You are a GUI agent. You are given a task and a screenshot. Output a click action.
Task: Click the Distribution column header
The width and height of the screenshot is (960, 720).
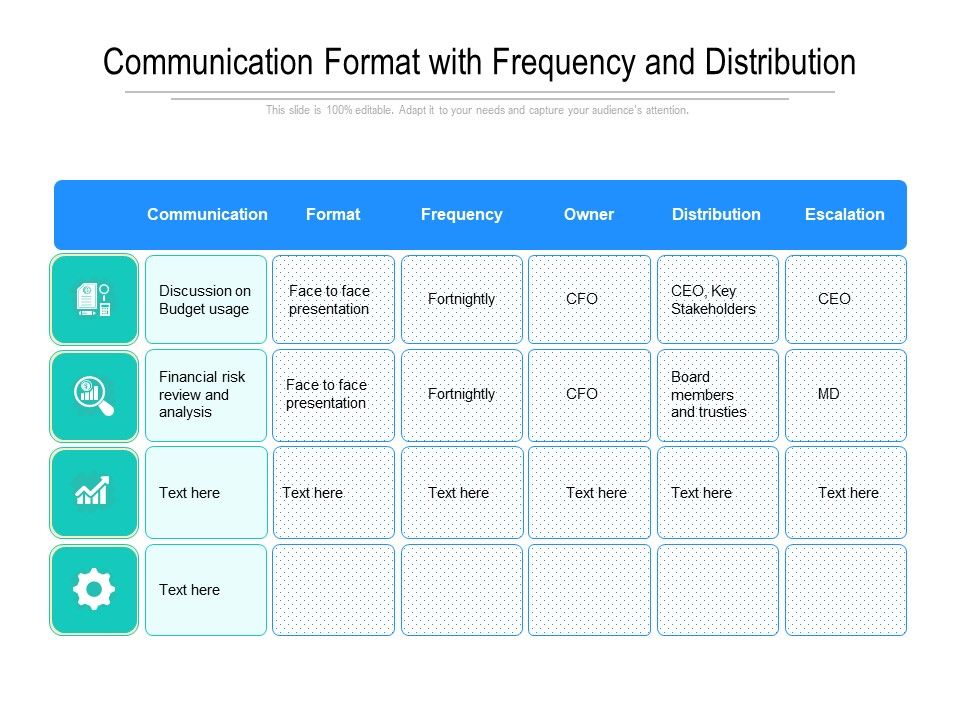coord(716,214)
